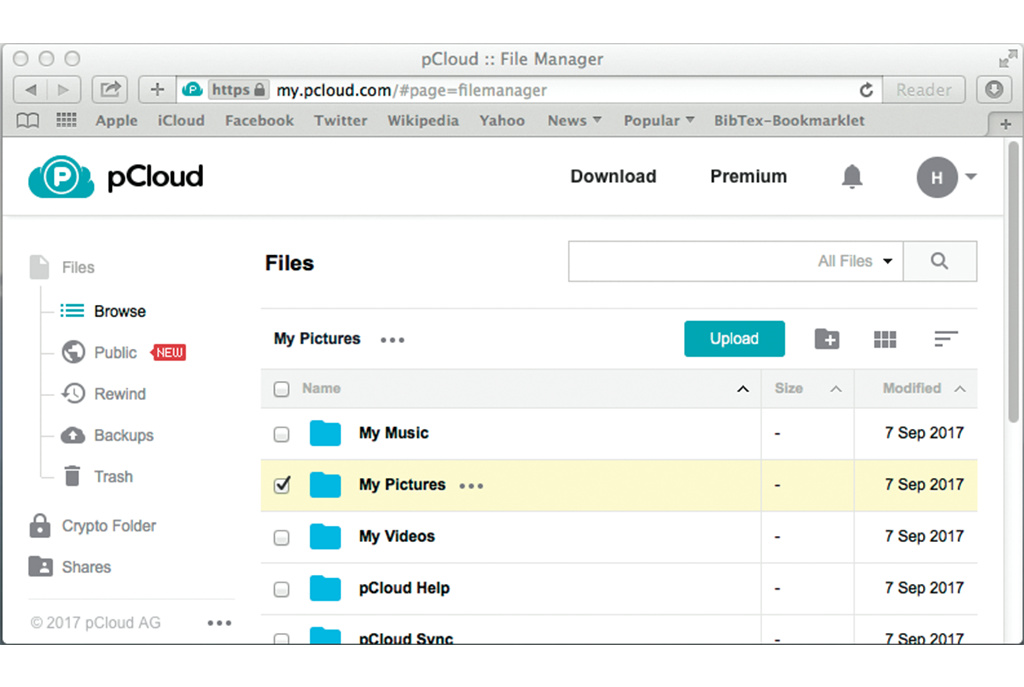Reload the page in the address bar
The height and width of the screenshot is (687, 1024).
pos(866,90)
